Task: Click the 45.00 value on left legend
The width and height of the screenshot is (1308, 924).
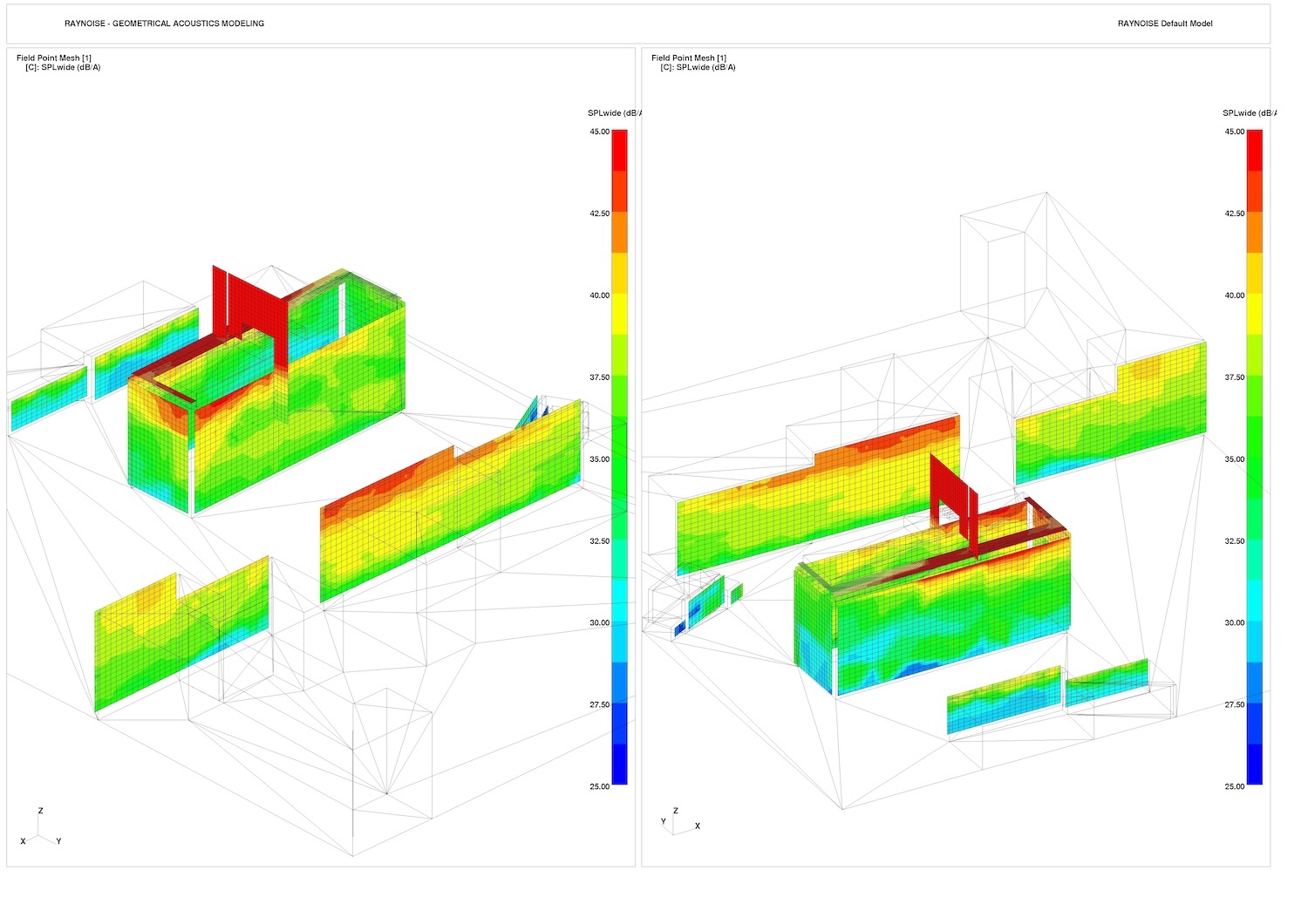Action: tap(599, 132)
